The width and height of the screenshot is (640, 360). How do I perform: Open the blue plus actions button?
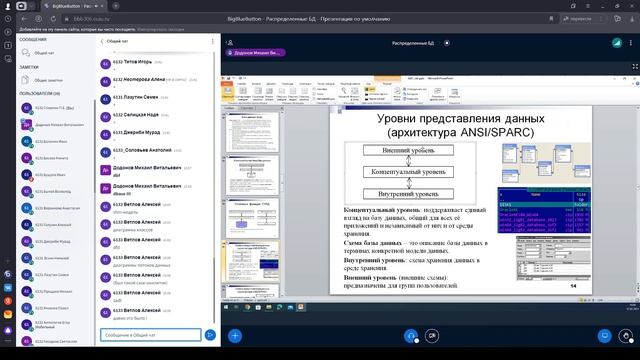[x=235, y=336]
